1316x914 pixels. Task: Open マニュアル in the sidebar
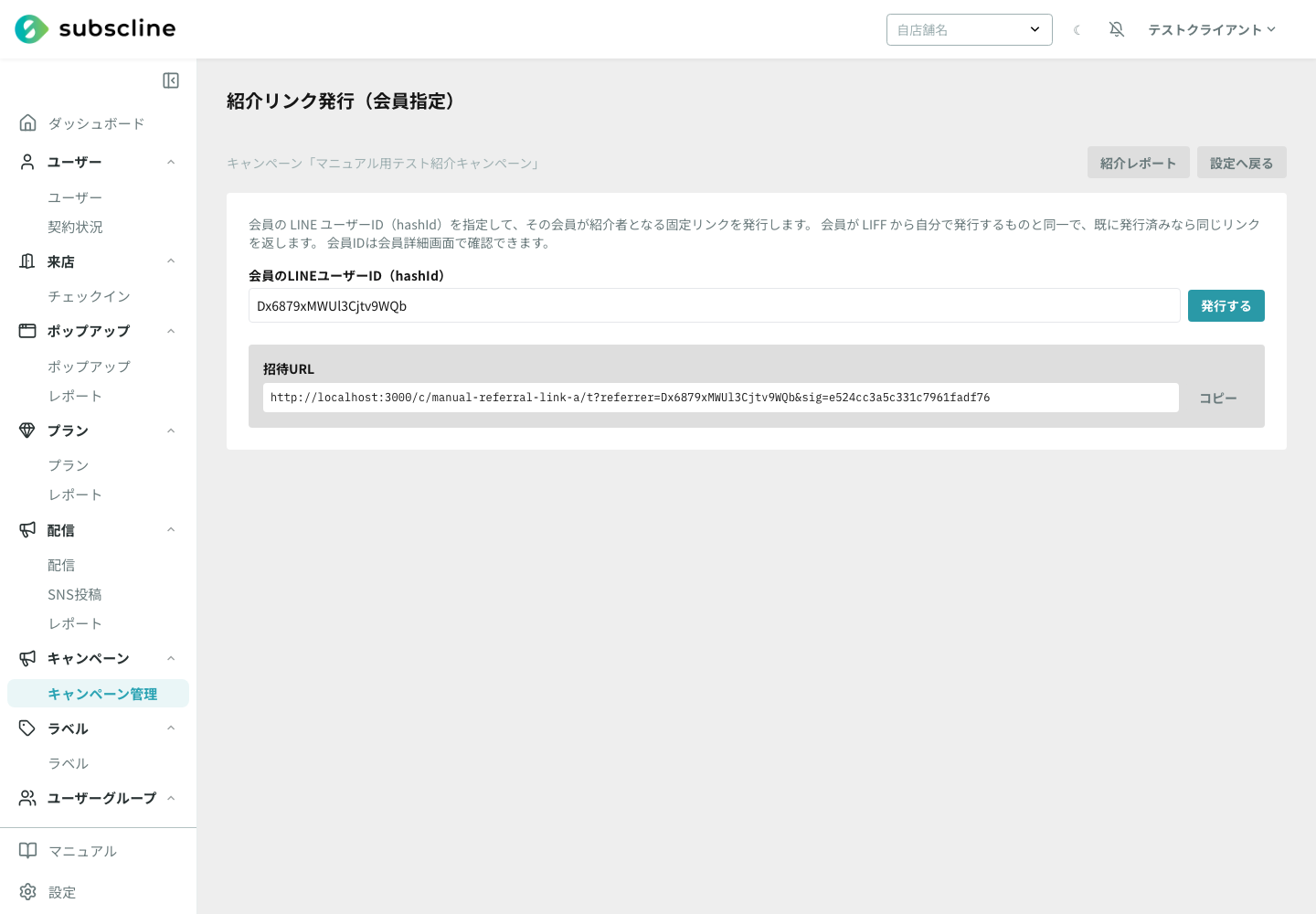[82, 851]
